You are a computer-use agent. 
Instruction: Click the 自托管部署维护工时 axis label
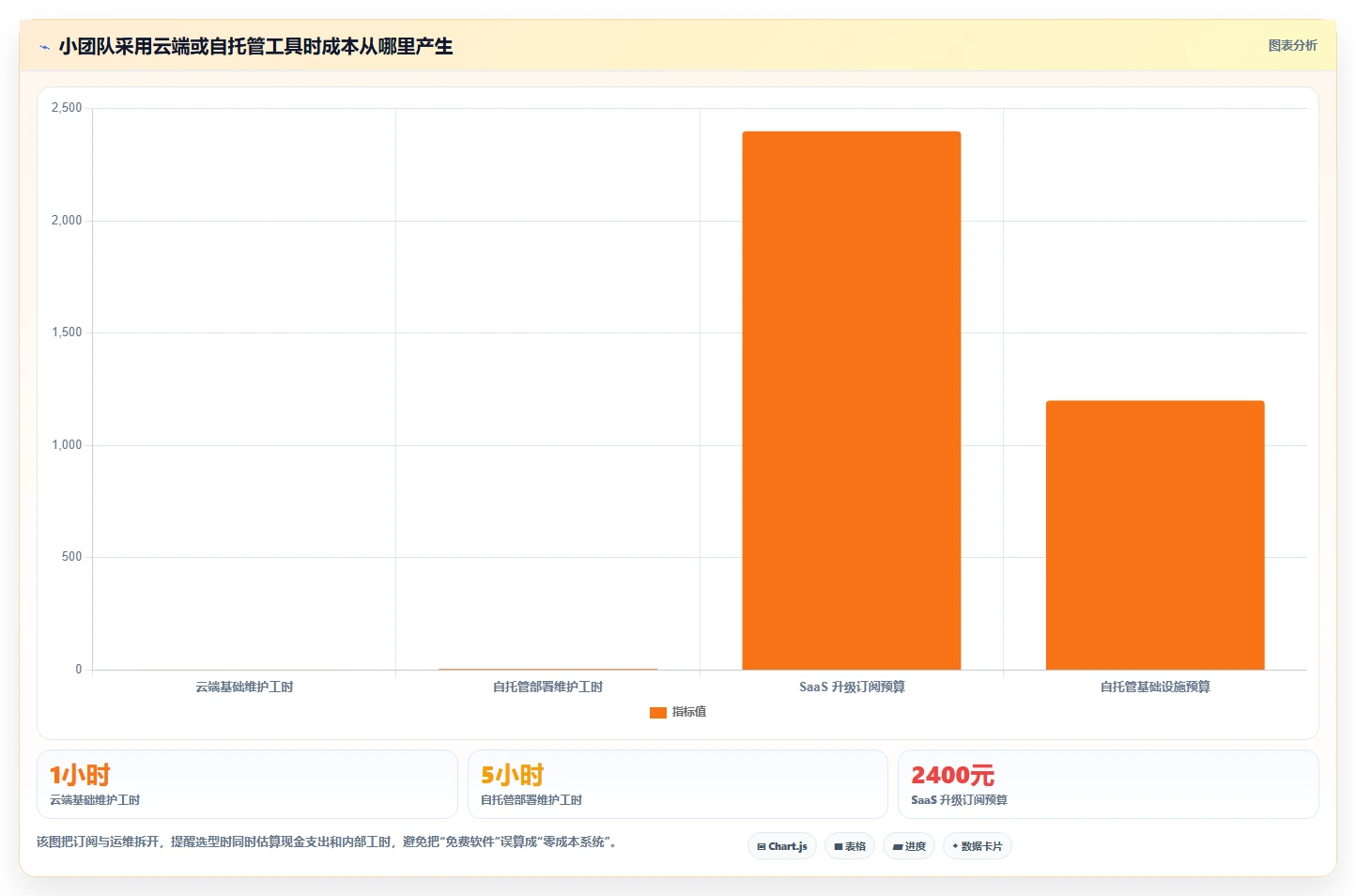(x=547, y=687)
